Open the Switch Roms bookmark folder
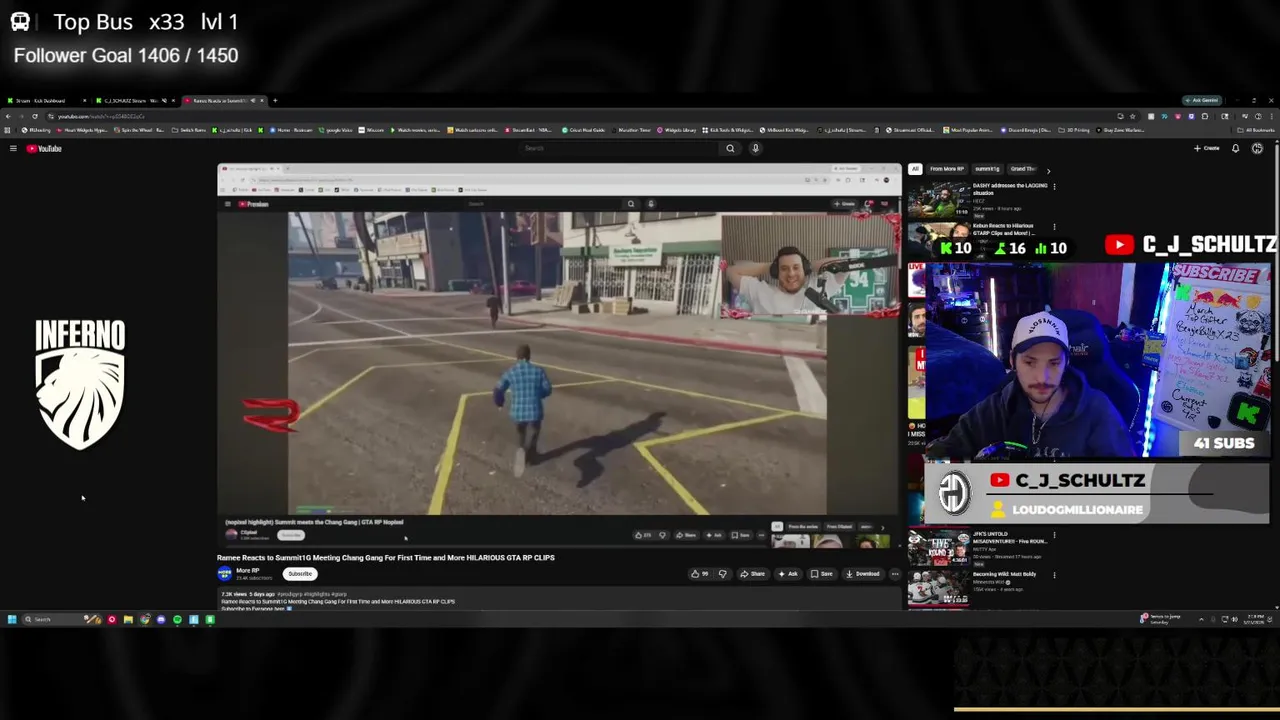1280x720 pixels. click(190, 129)
